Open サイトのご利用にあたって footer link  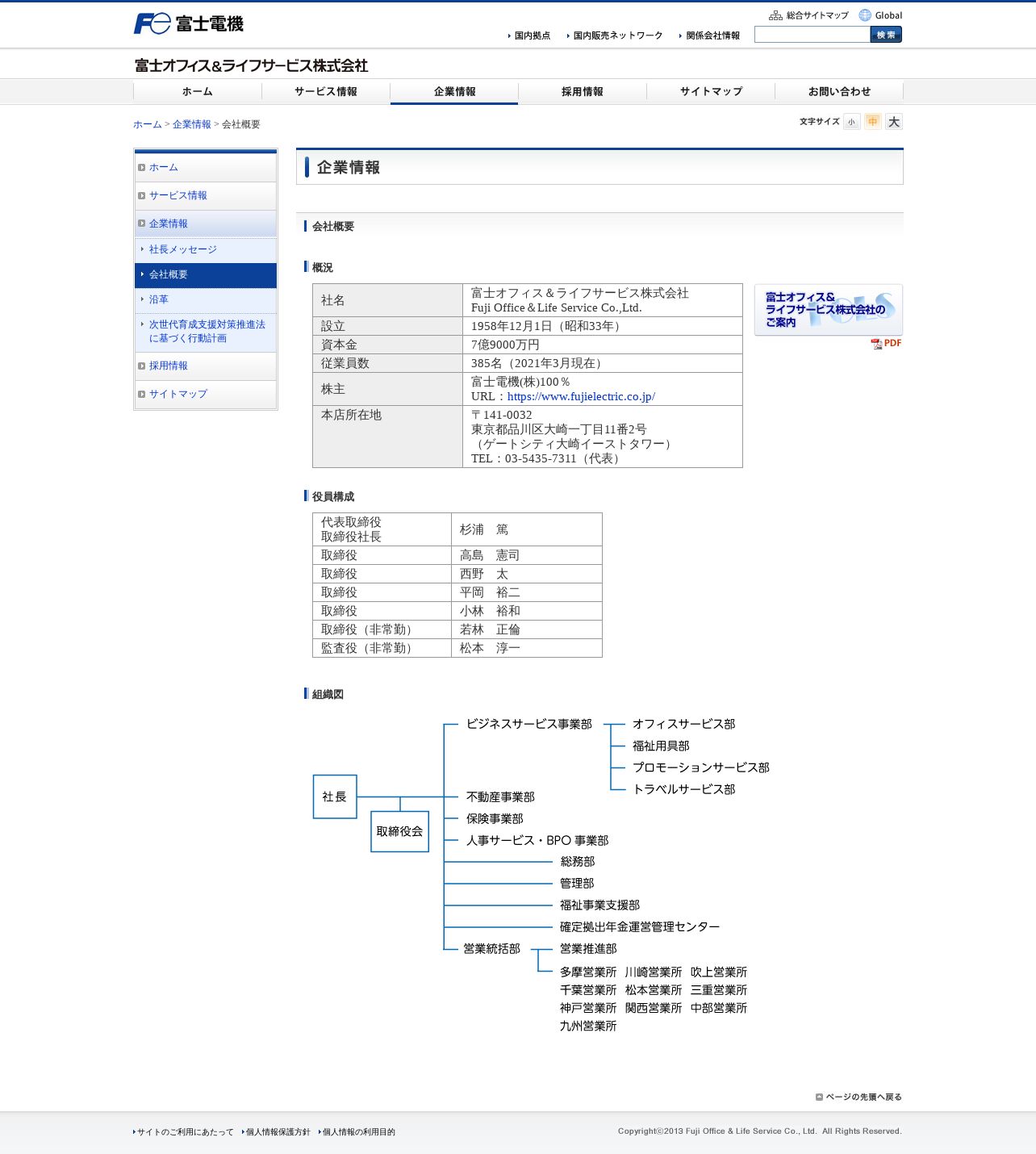(x=185, y=1132)
